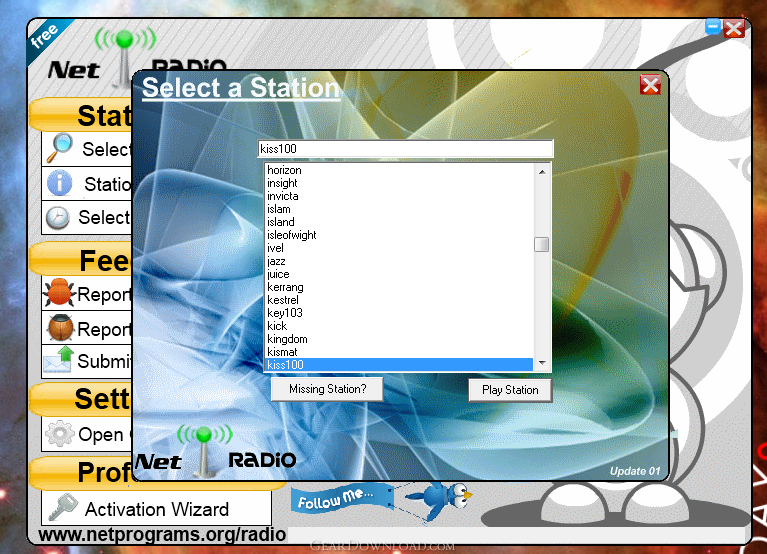Click the red bug Report icon
This screenshot has height=554, width=767.
point(59,293)
